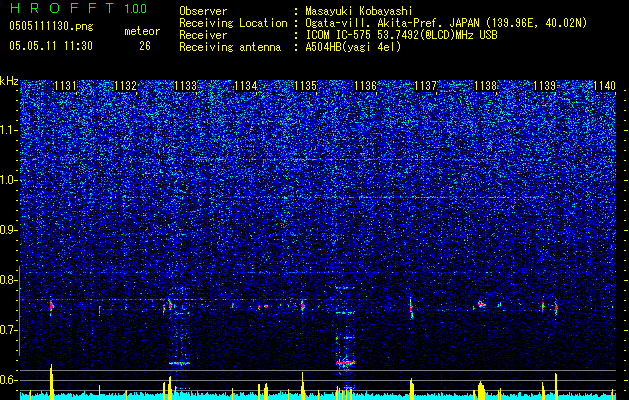Click the 0.8 kHz frequency tick label
The height and width of the screenshot is (400, 629).
(x=9, y=280)
